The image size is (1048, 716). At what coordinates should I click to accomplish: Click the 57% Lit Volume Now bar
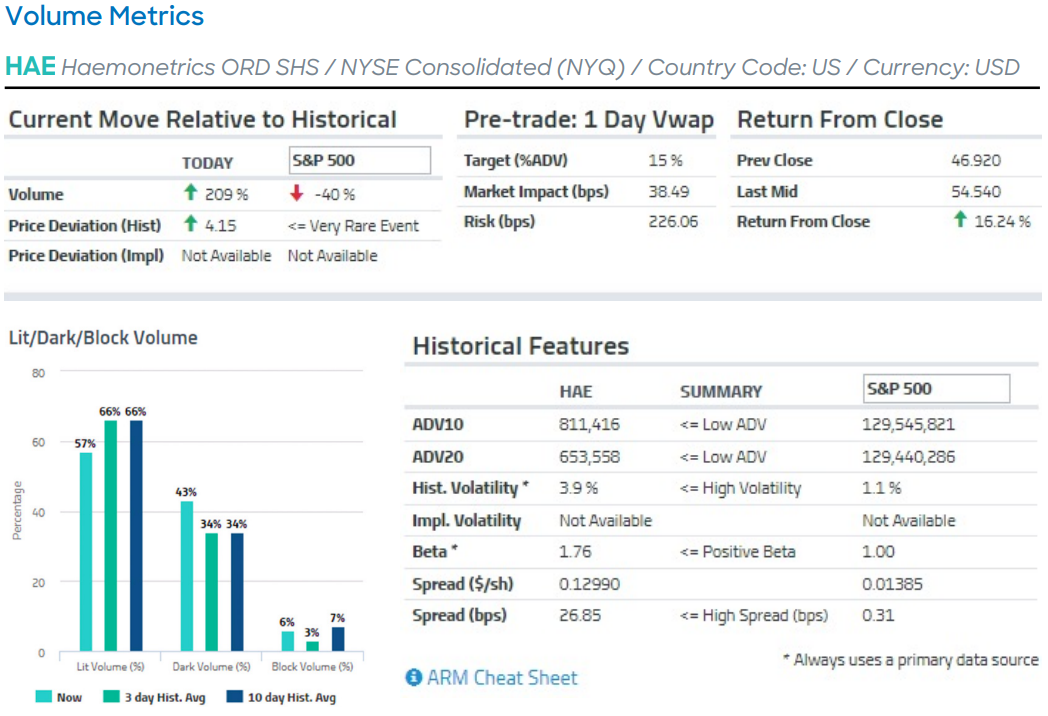[86, 552]
